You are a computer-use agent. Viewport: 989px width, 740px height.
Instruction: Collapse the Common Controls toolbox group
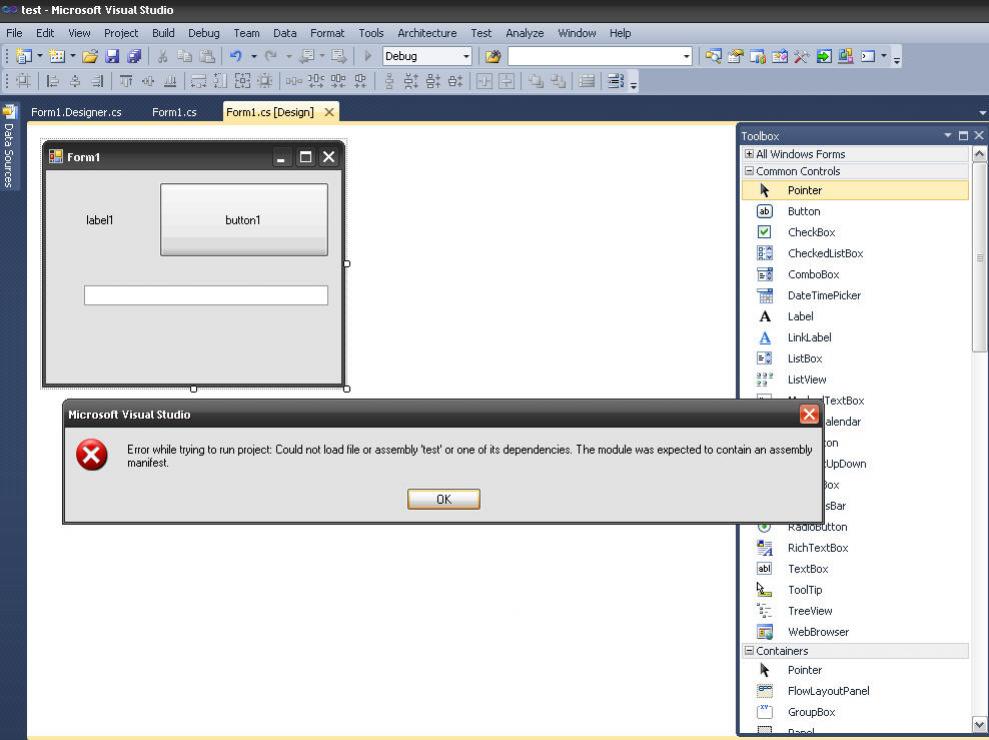749,171
